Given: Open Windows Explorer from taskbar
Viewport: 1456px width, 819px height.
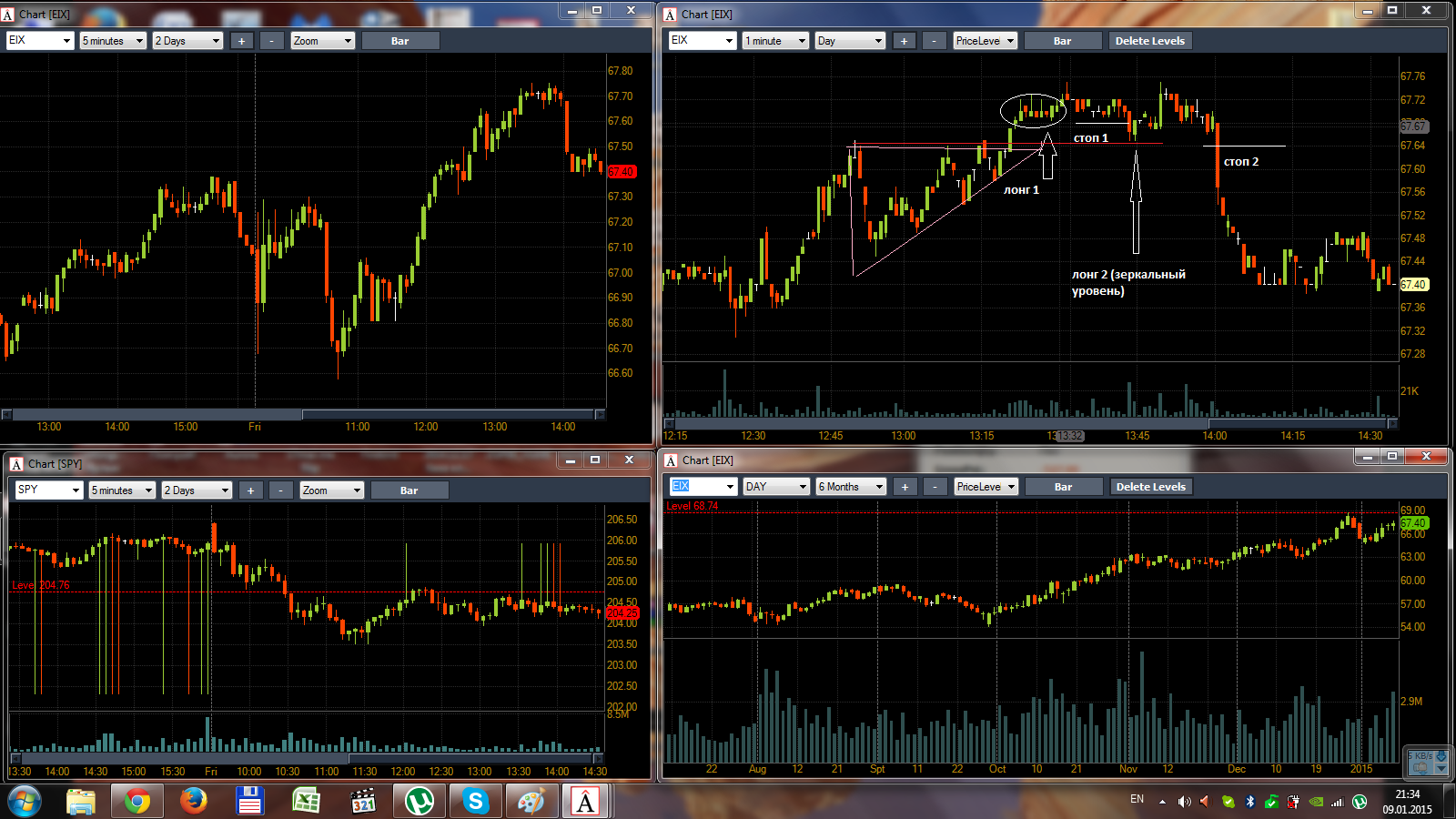Looking at the screenshot, I should pyautogui.click(x=81, y=802).
